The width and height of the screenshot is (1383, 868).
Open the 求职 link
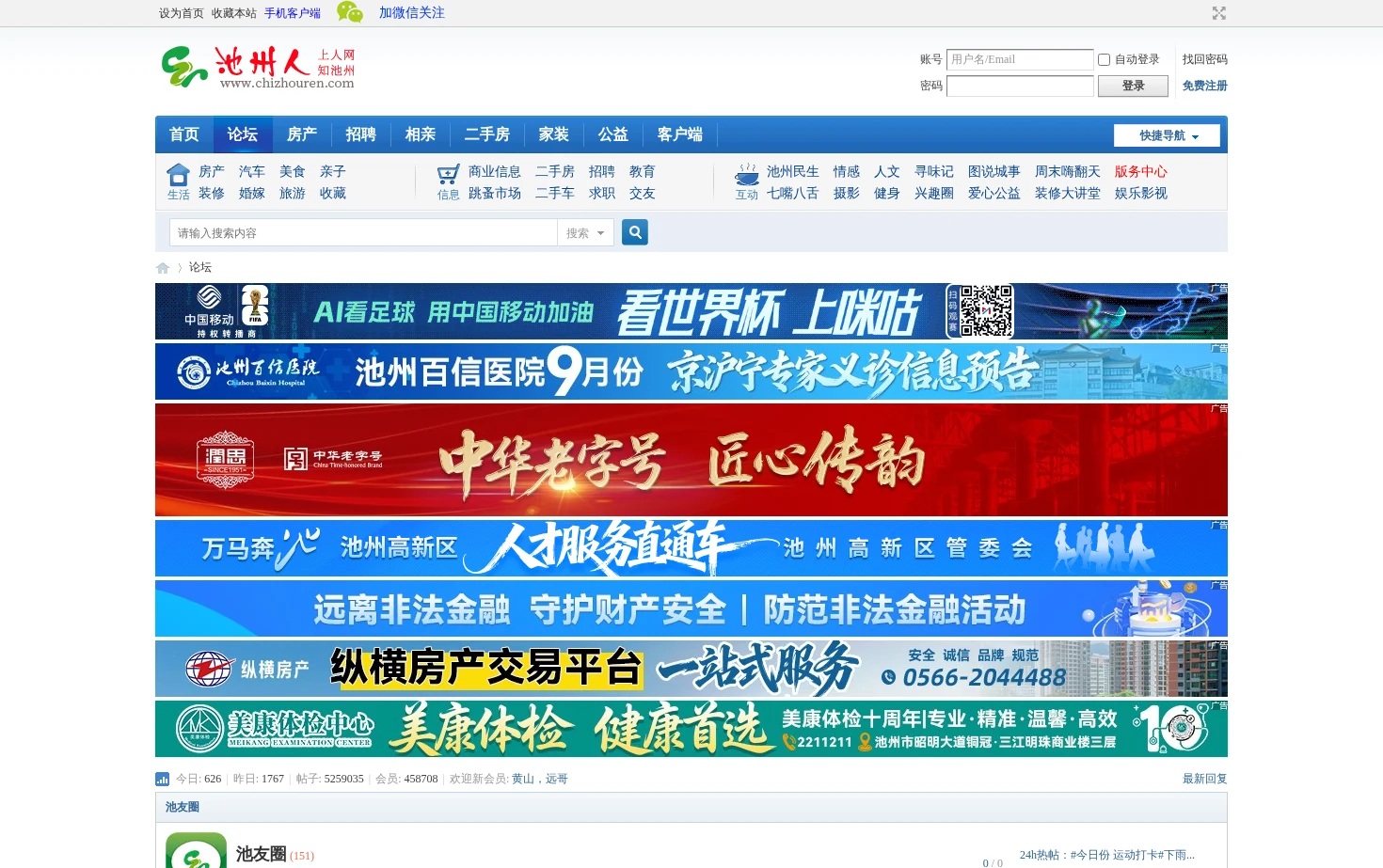pyautogui.click(x=602, y=193)
